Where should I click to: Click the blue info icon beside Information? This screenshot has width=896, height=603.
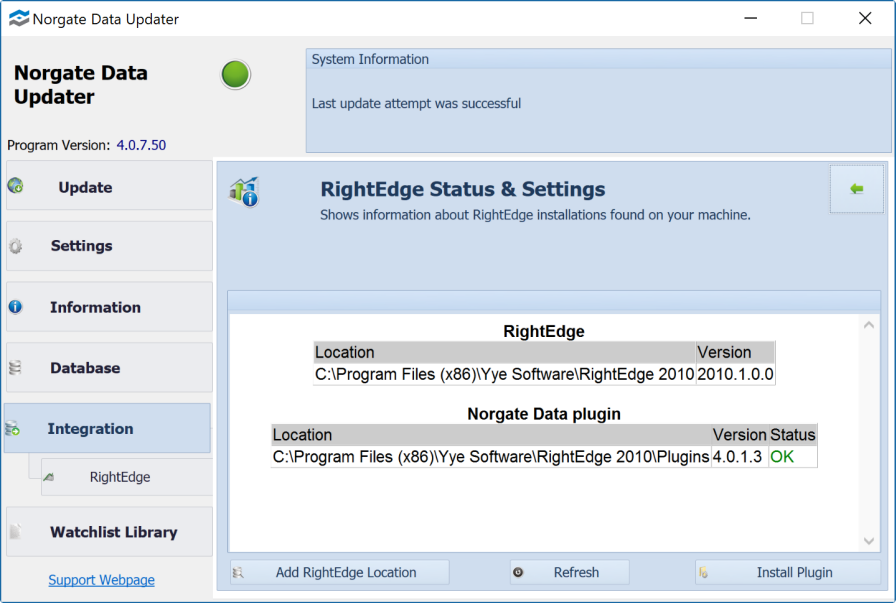tap(16, 307)
